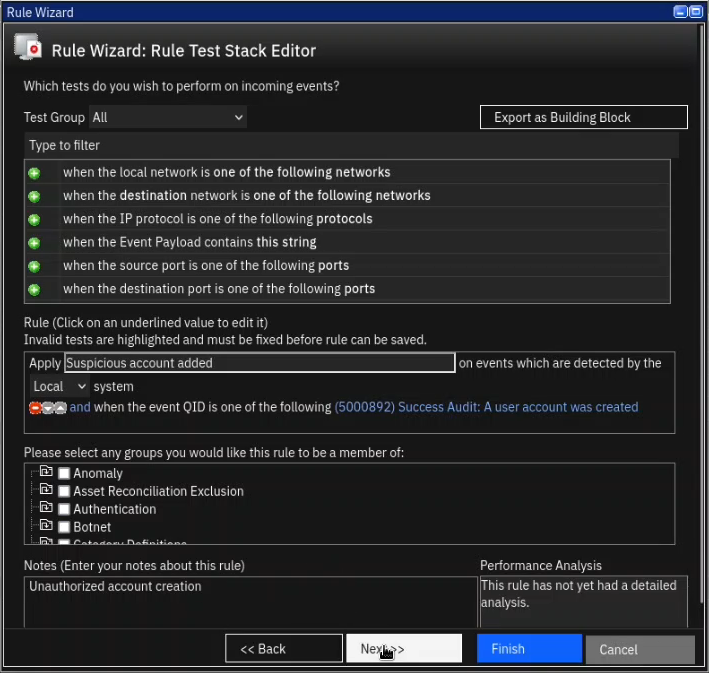Expand the Botnet tree folder
Viewport: 709px width, 673px height.
[x=45, y=526]
